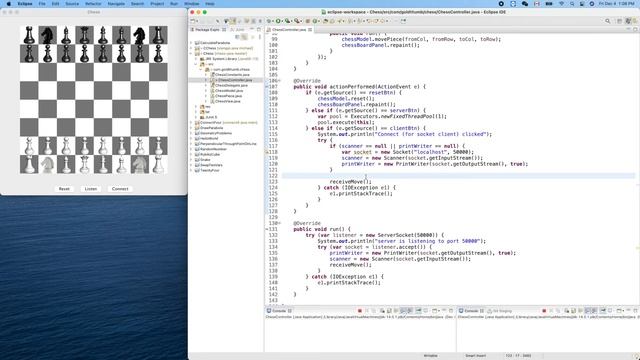Select the white queen on the chessboard
The width and height of the screenshot is (640, 360).
coord(84,164)
